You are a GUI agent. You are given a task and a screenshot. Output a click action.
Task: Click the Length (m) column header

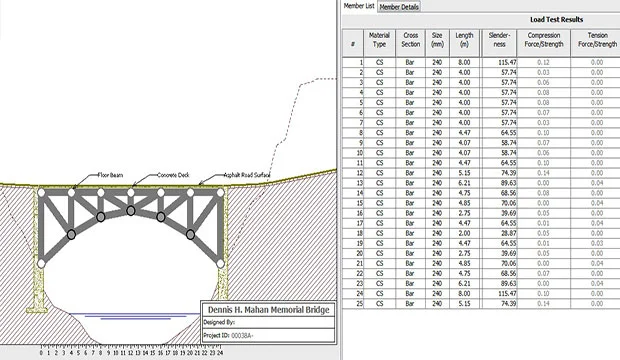464,40
